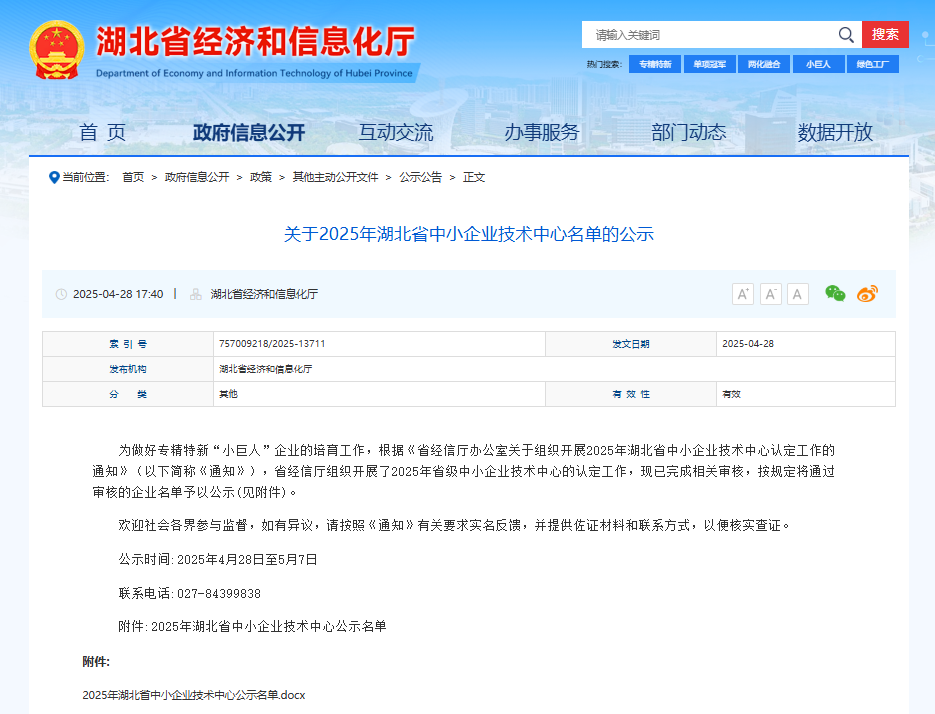Click the clock icon next to publish time
935x714 pixels.
[60, 293]
